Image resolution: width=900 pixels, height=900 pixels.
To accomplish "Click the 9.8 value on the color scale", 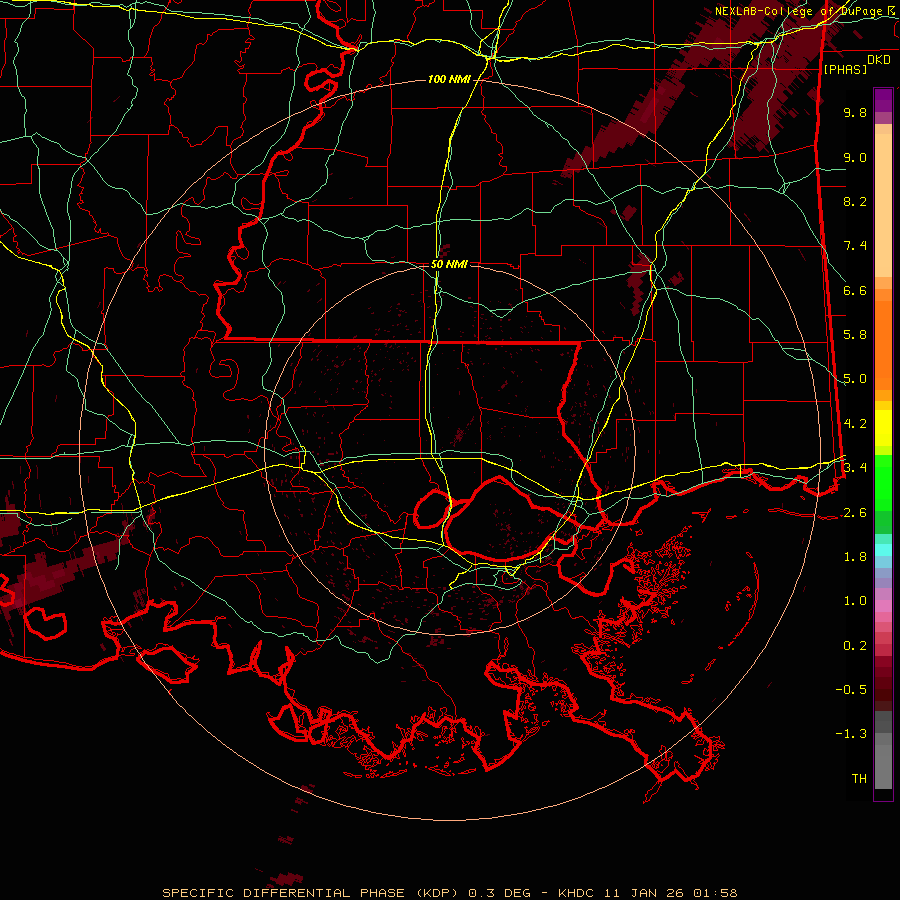I will pyautogui.click(x=855, y=112).
